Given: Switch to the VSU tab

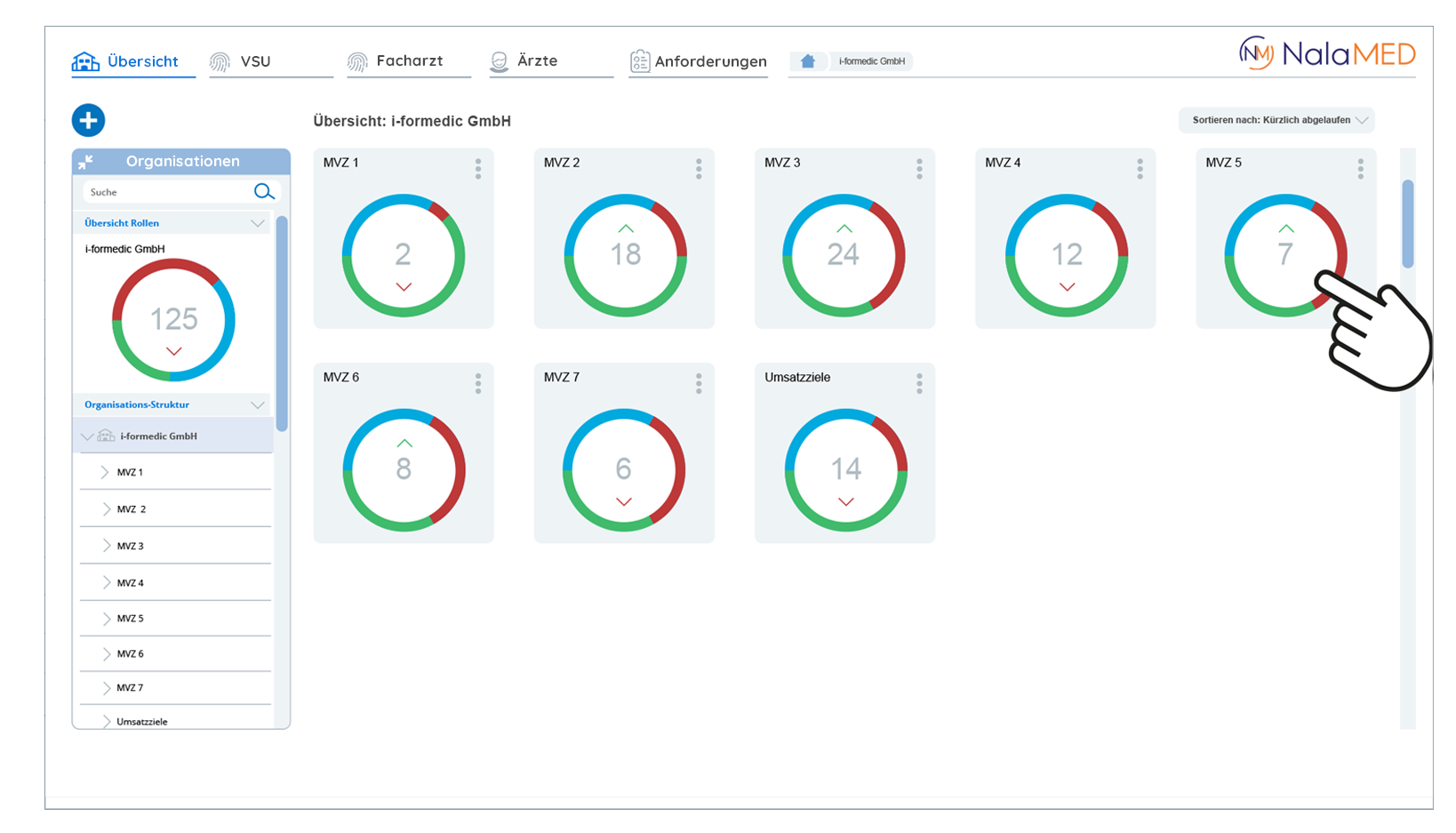Looking at the screenshot, I should 254,61.
